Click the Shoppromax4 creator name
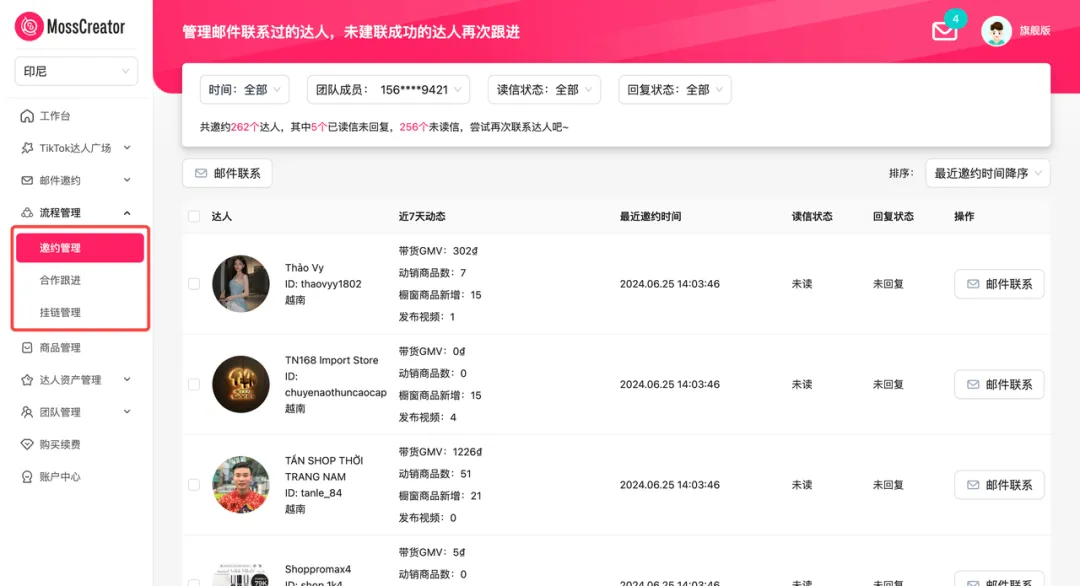 pos(318,569)
